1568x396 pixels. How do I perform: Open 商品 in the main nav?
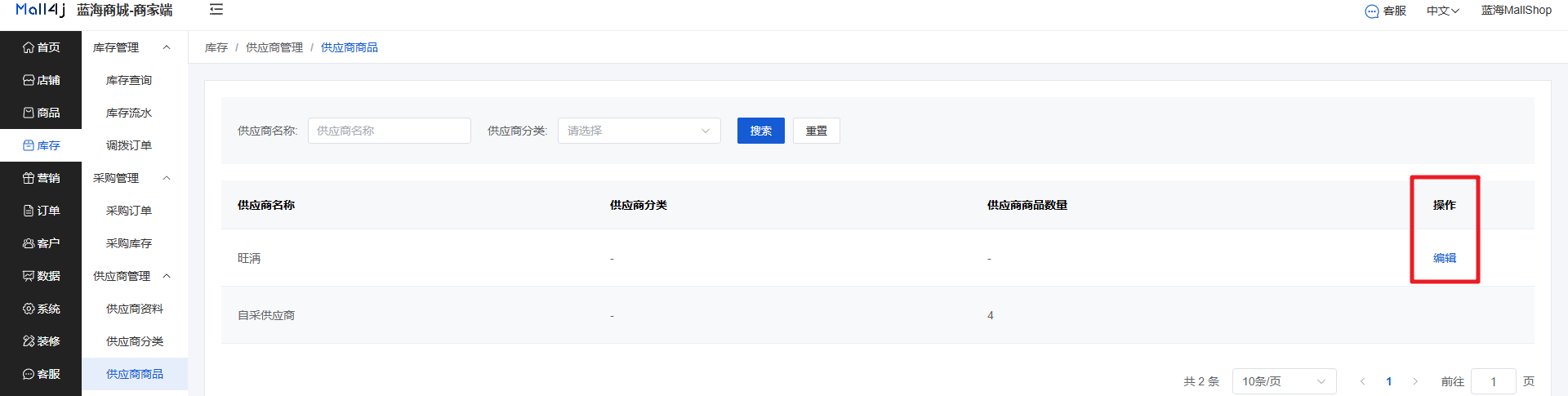[x=41, y=113]
